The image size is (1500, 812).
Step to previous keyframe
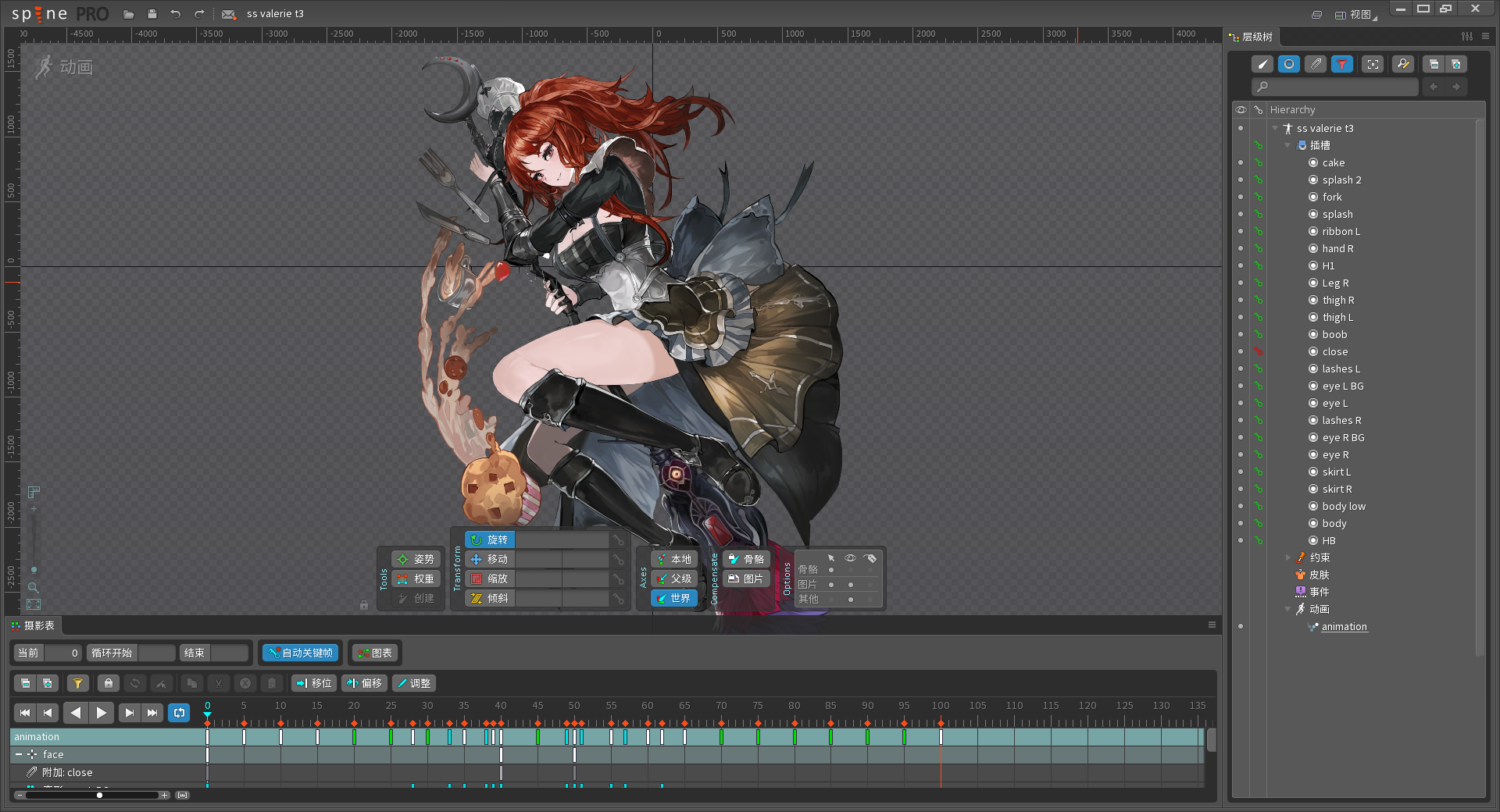[x=48, y=712]
